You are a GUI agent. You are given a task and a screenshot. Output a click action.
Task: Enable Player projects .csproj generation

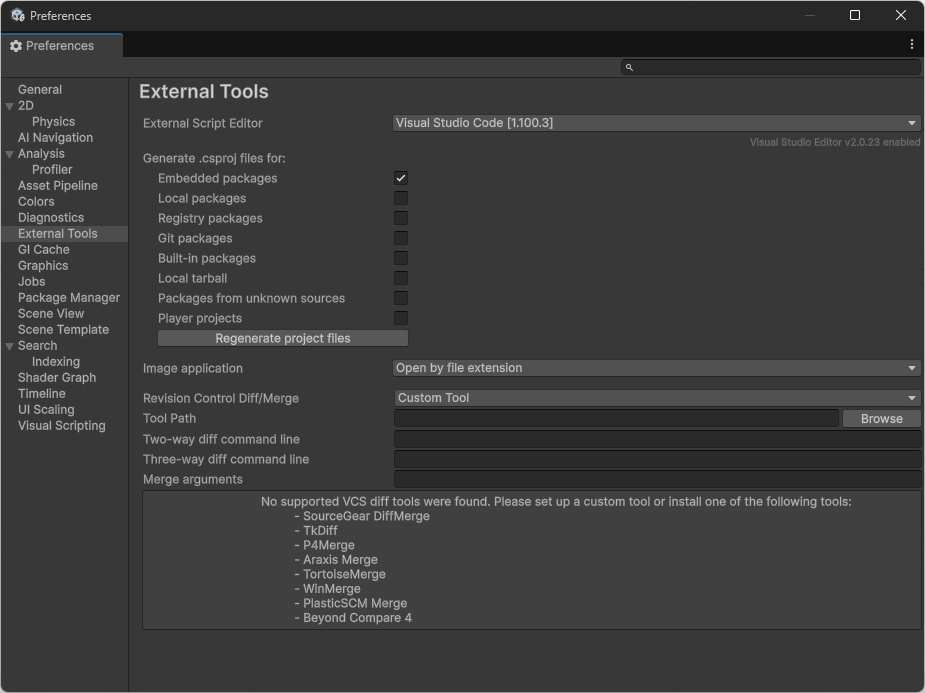pos(401,318)
